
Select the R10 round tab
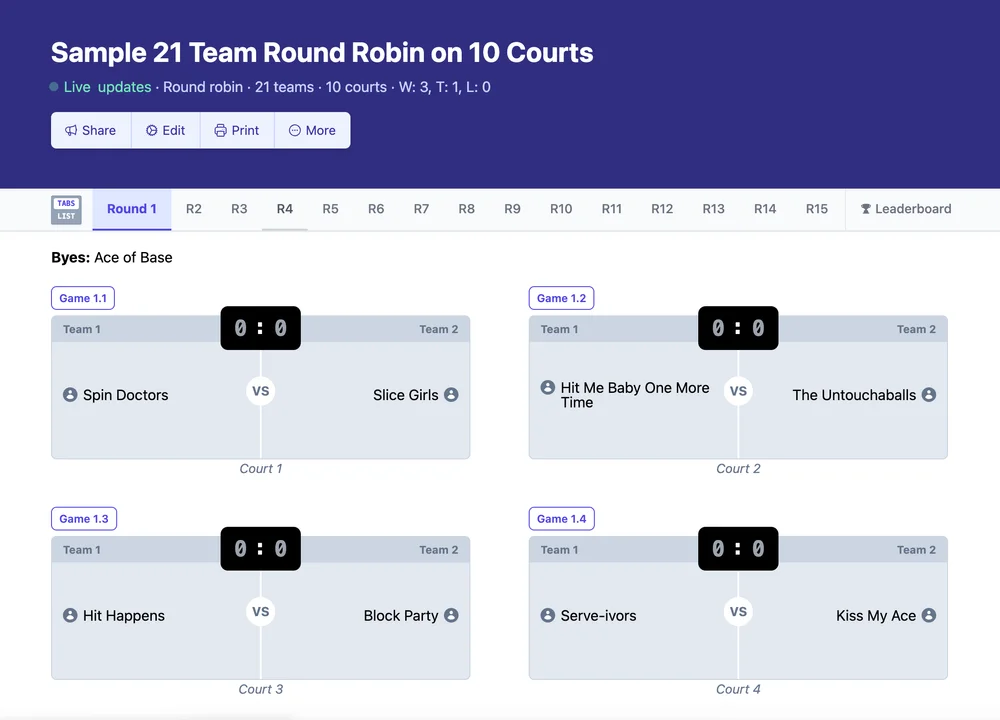point(561,209)
